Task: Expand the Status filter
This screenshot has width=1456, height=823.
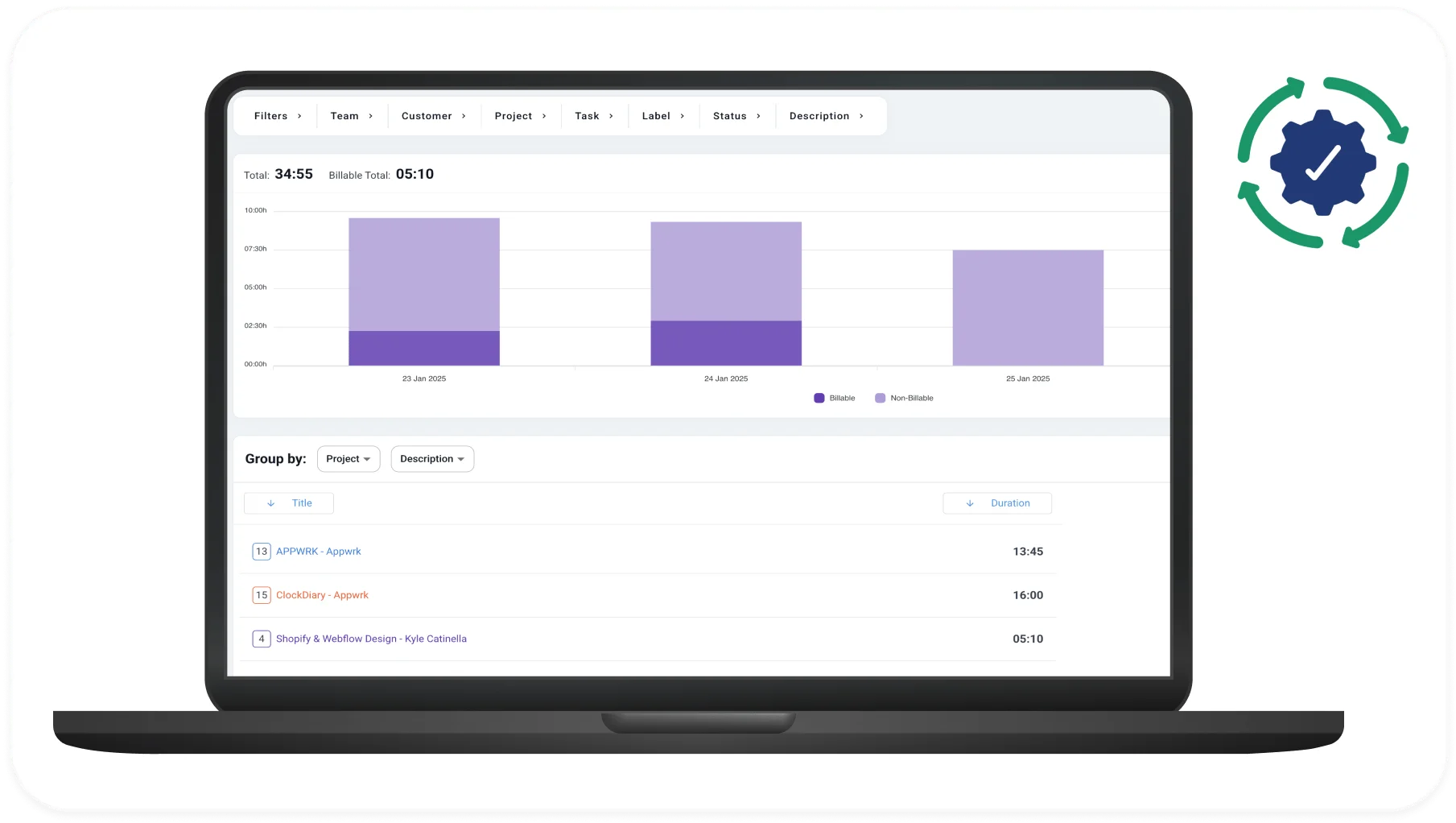Action: coord(736,116)
